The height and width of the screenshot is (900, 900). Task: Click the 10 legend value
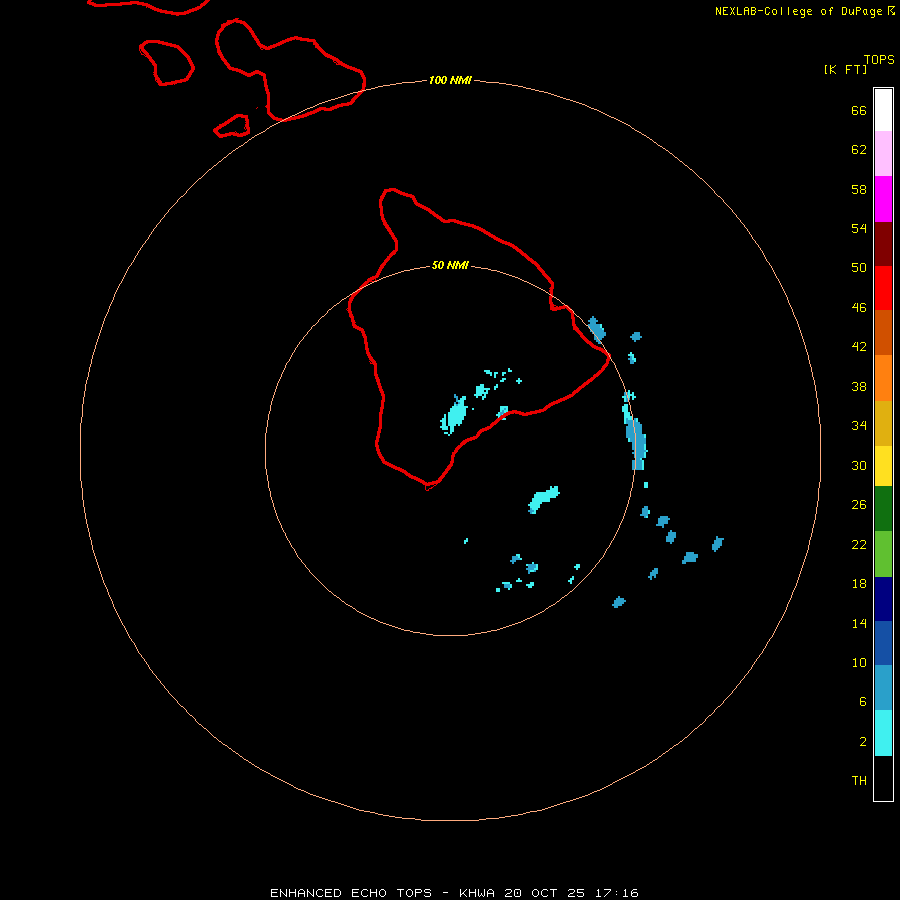point(859,662)
